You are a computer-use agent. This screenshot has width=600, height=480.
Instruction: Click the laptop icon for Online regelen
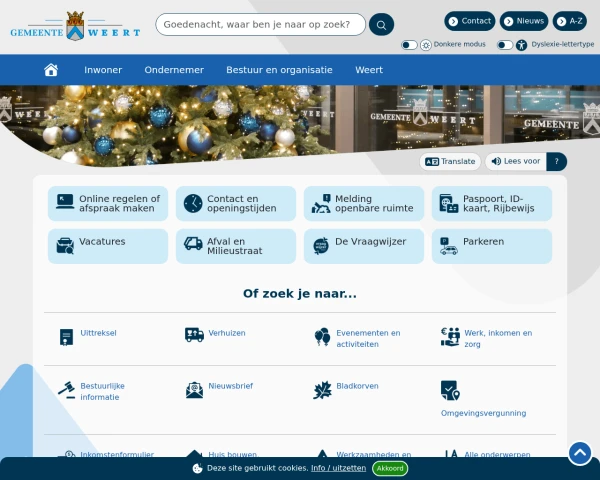point(65,202)
